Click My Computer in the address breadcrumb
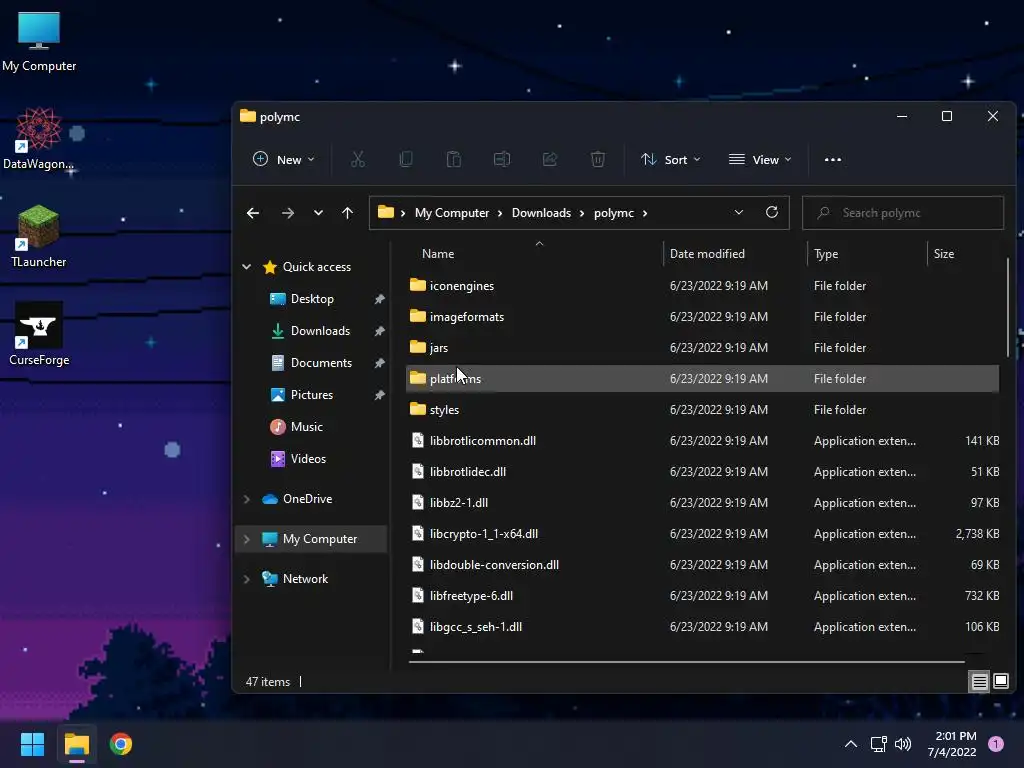Screen dimensions: 1024x768 click(452, 213)
